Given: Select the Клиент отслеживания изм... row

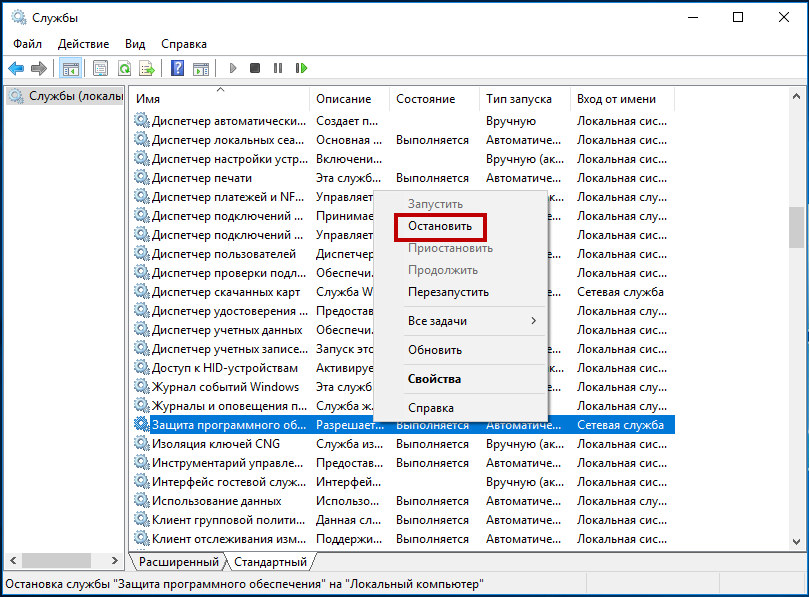Looking at the screenshot, I should pyautogui.click(x=402, y=539).
